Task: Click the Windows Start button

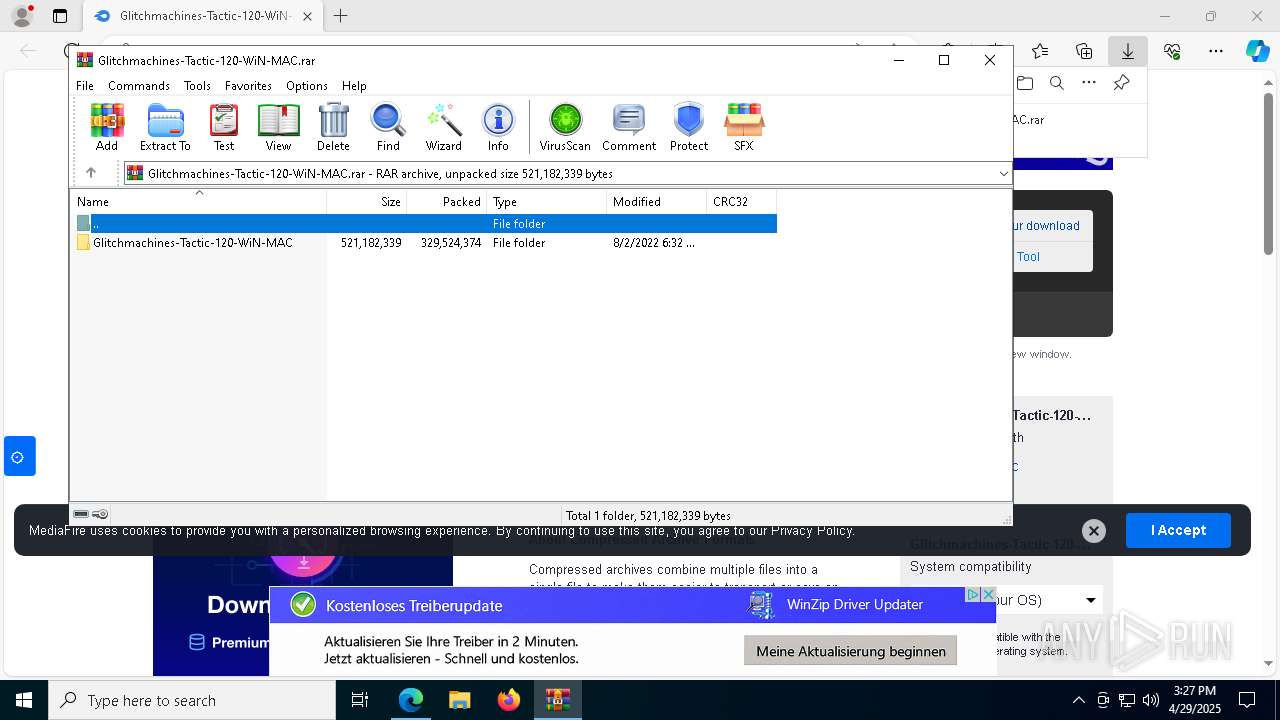Action: click(24, 700)
